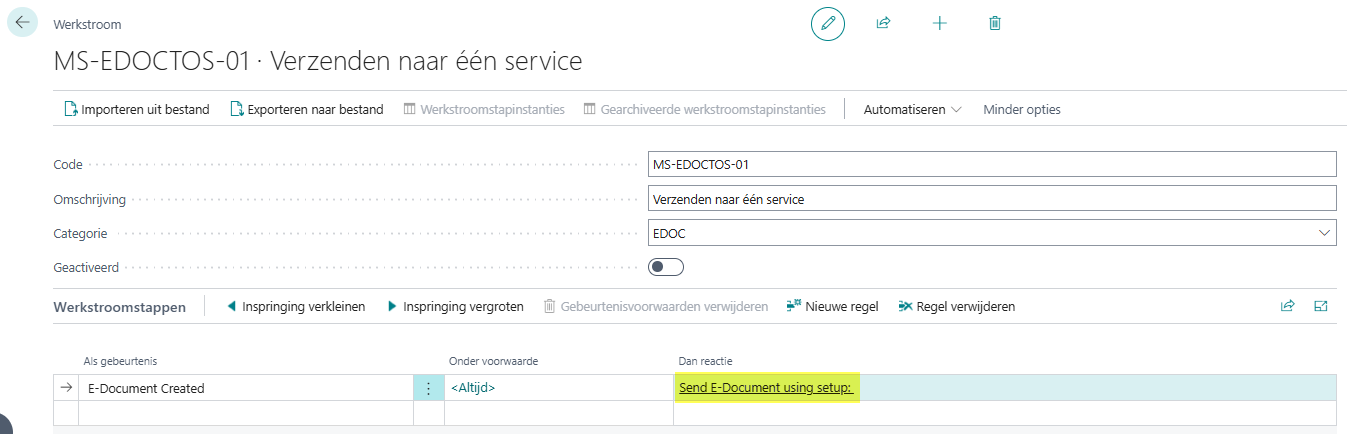Screen dimensions: 1347x434
Task: Toggle the Geactiveerd switch
Action: (666, 267)
